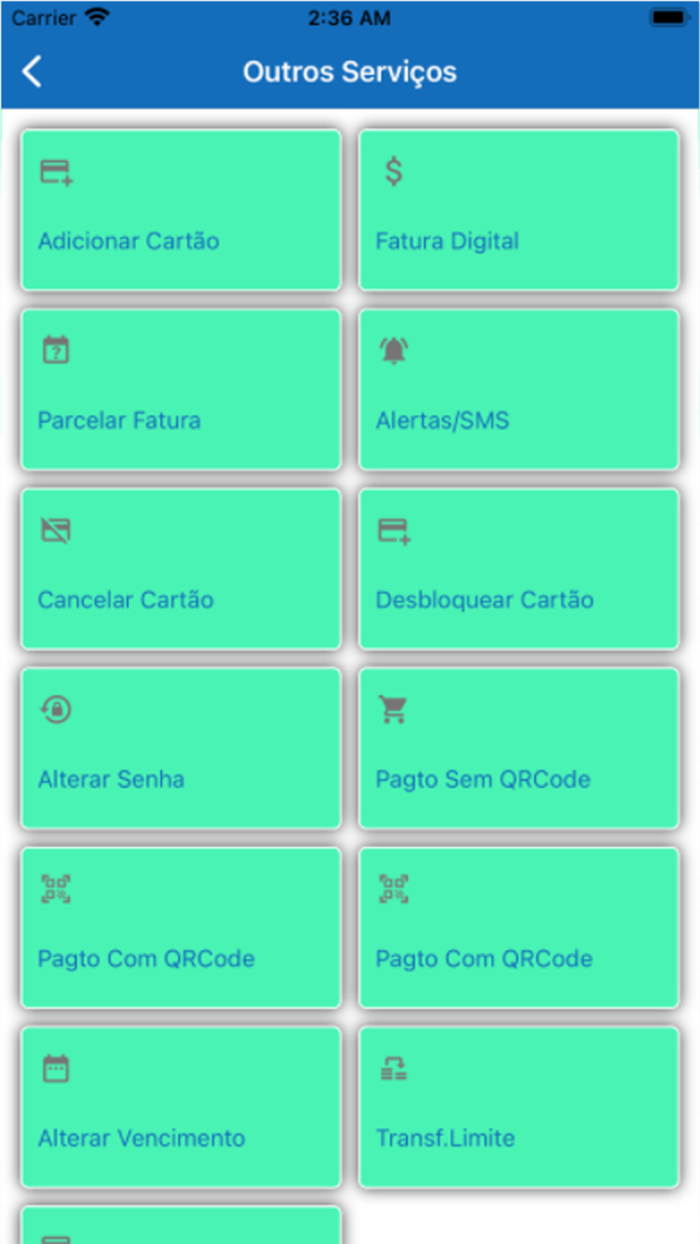Tap the calendar icon on Alterar Vencimento
The width and height of the screenshot is (700, 1244).
55,1067
